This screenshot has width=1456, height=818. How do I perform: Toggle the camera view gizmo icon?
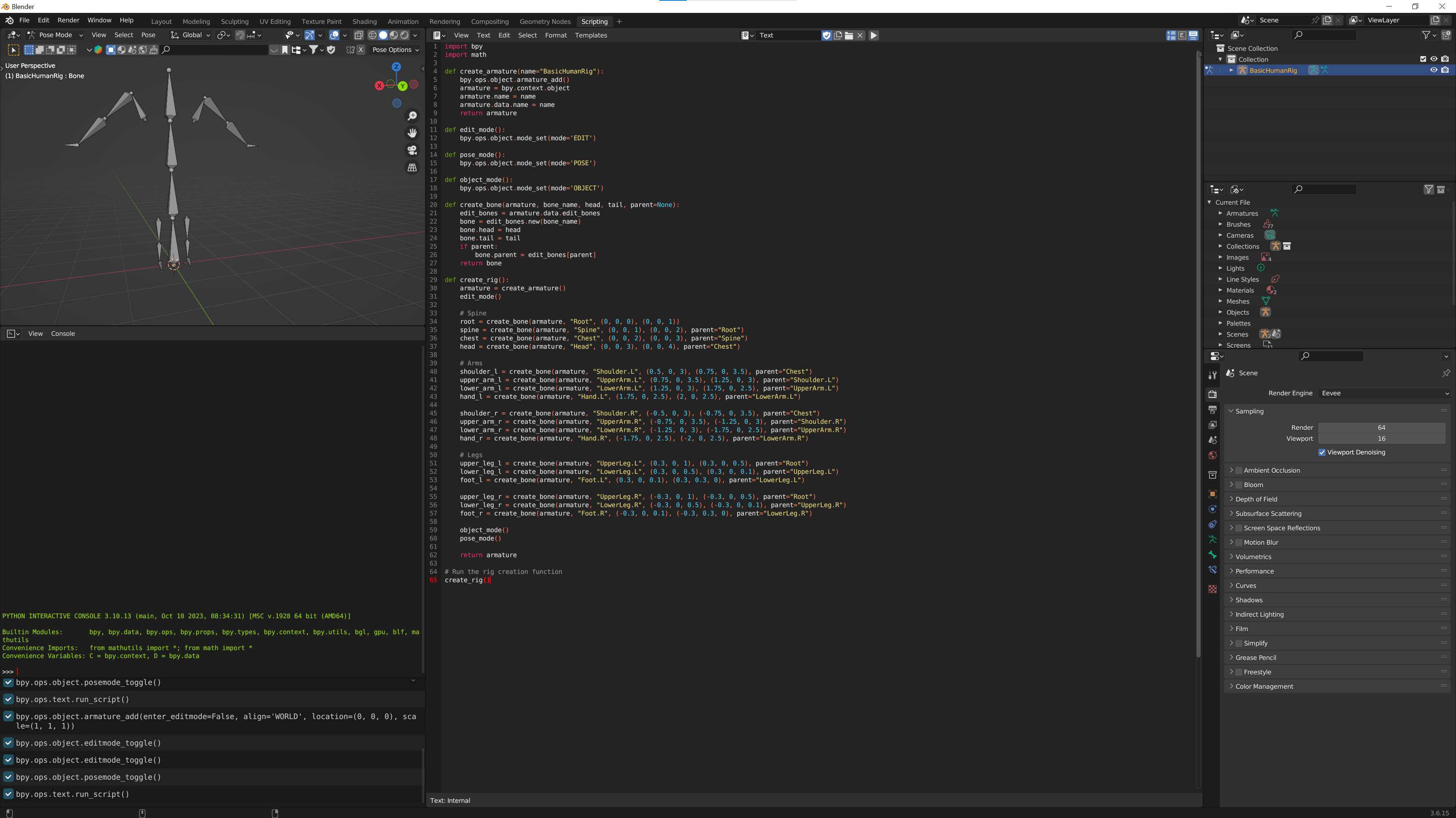click(x=412, y=150)
